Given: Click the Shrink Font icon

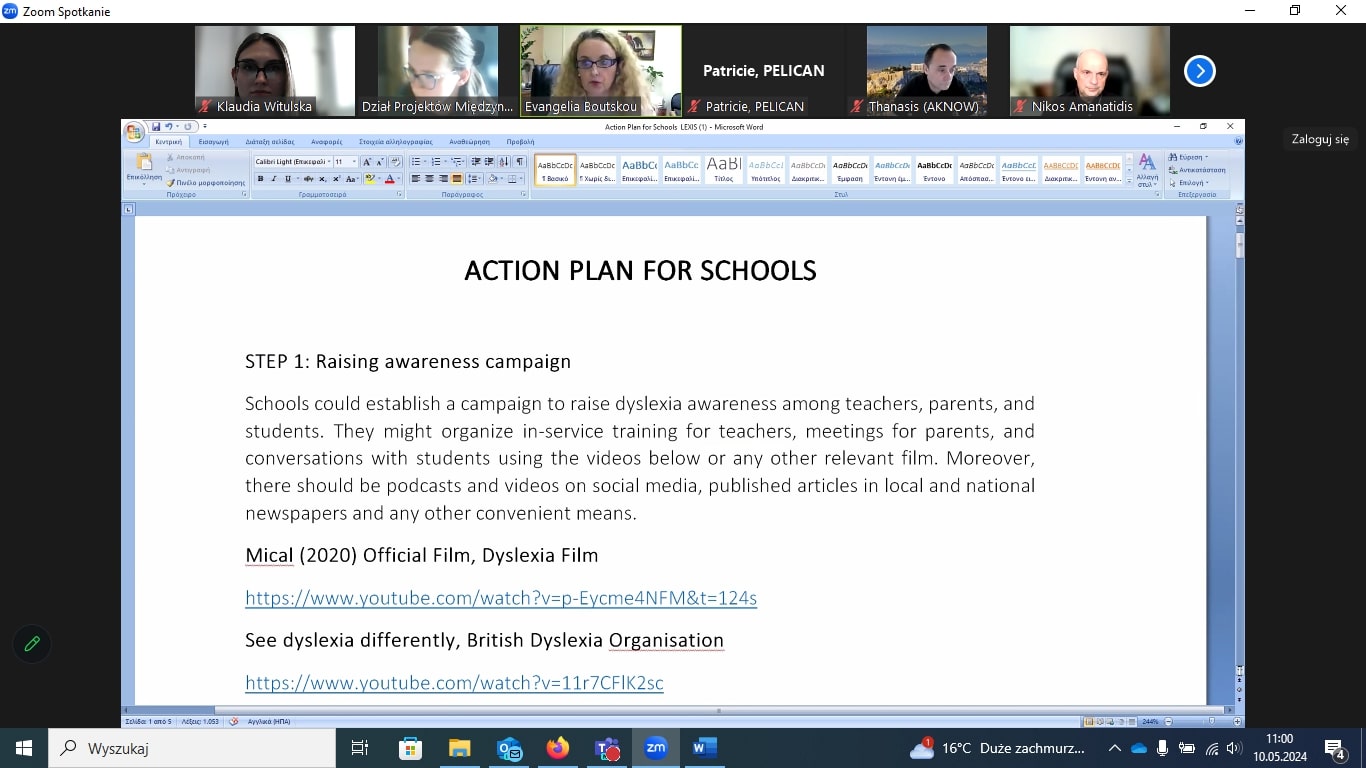Looking at the screenshot, I should [379, 162].
